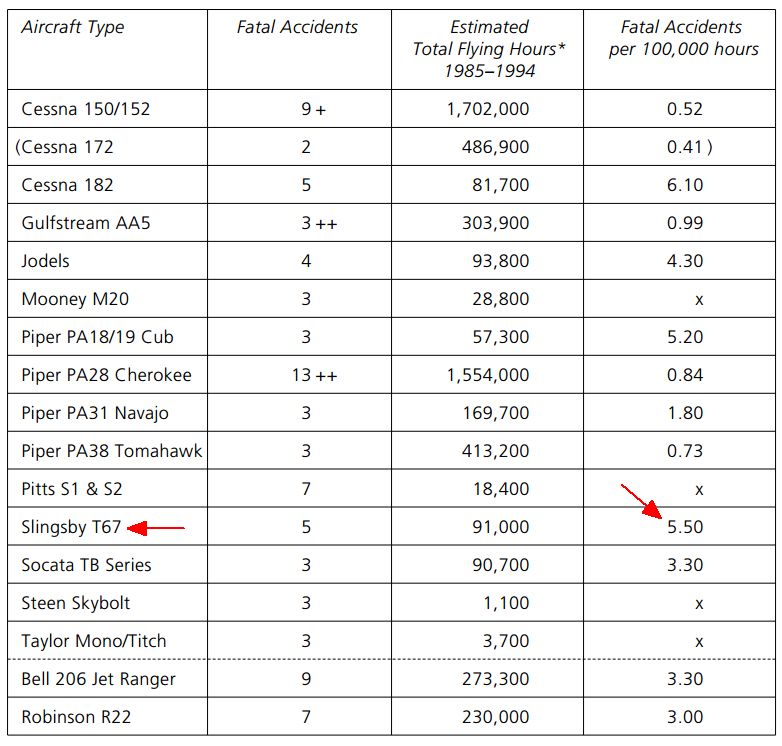
Task: Select the Gulfstream AA5 aircraft name
Action: pos(86,223)
